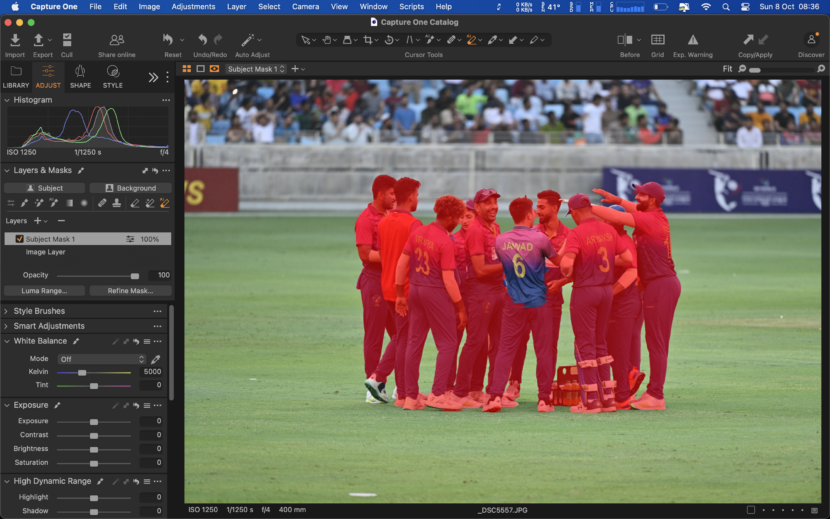Pick Draw Mask brush in Layers tools
The image size is (830, 519).
[24, 203]
